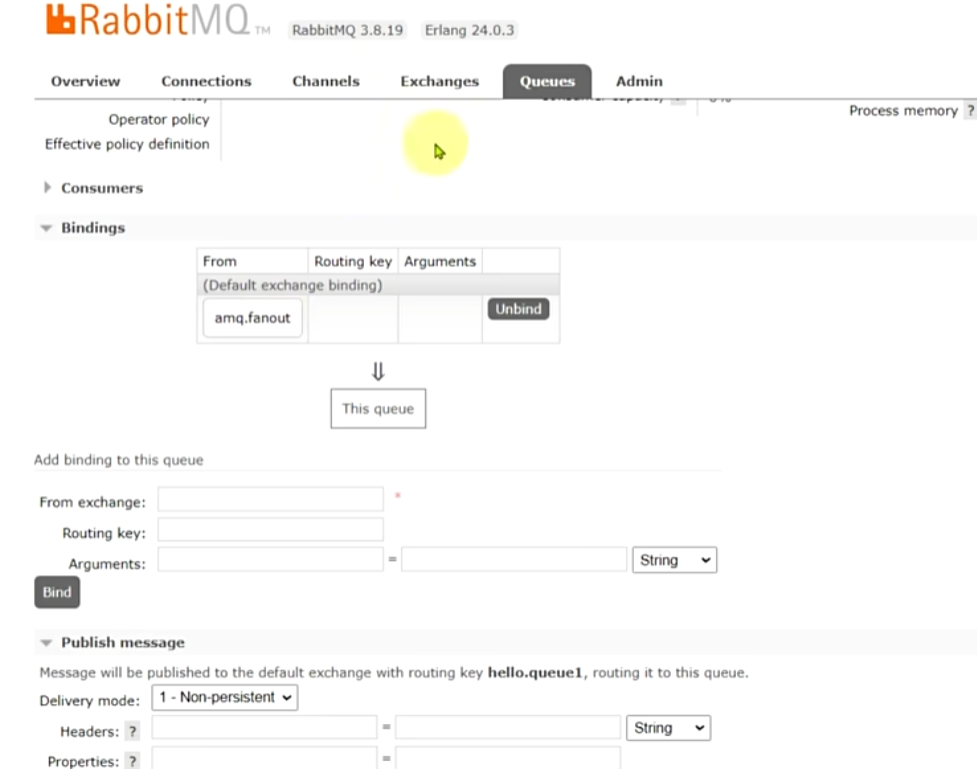Screen dimensions: 977x769
Task: Open the Headers help question mark
Action: click(x=133, y=731)
